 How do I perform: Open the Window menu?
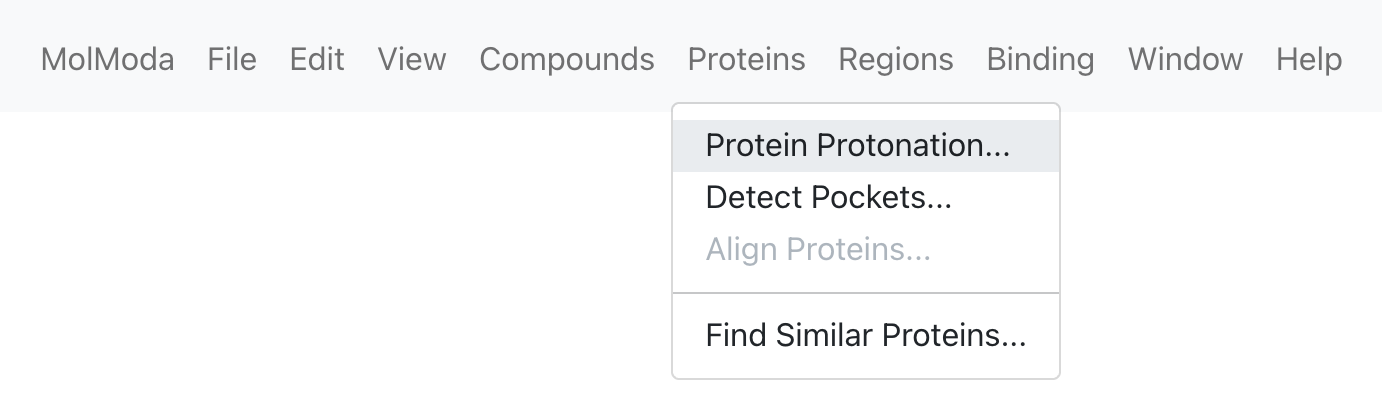pos(1185,59)
